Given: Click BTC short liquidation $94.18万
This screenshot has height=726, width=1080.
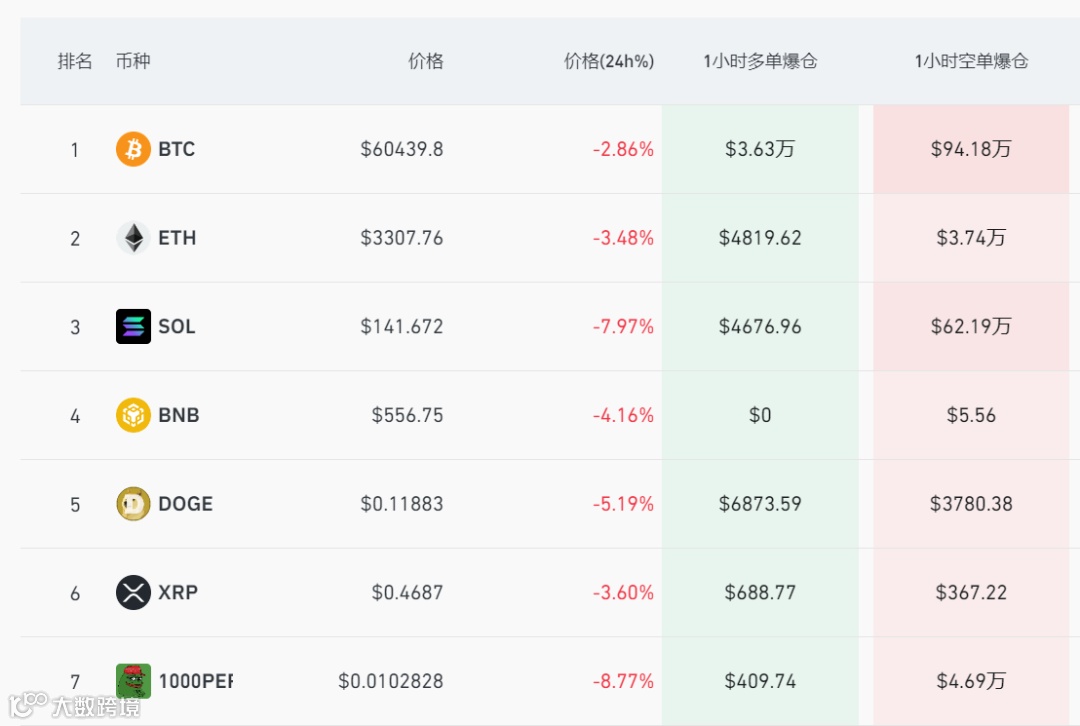Looking at the screenshot, I should click(971, 149).
